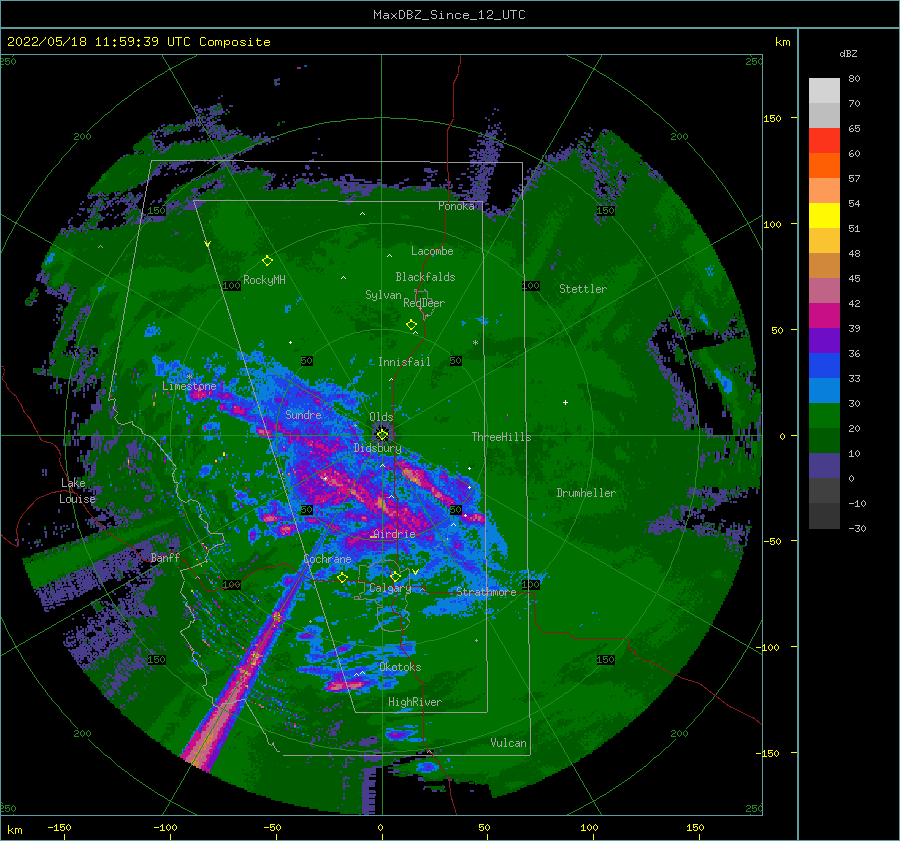900x841 pixels.
Task: Click the Cochrane label
Action: [x=327, y=559]
